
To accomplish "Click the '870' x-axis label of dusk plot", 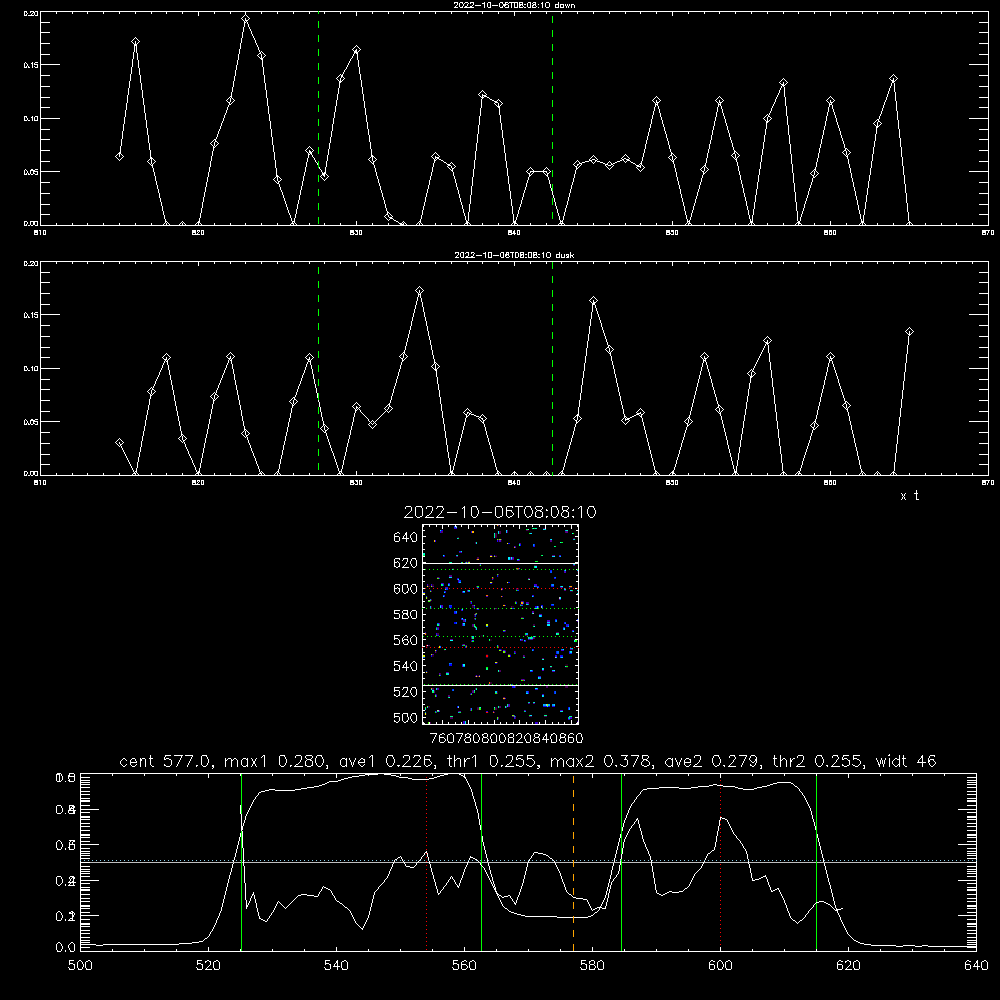I will pyautogui.click(x=988, y=483).
